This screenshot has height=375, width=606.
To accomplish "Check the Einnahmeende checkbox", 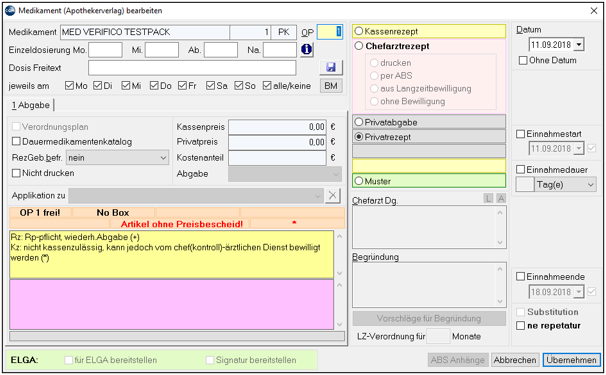I will click(x=521, y=276).
